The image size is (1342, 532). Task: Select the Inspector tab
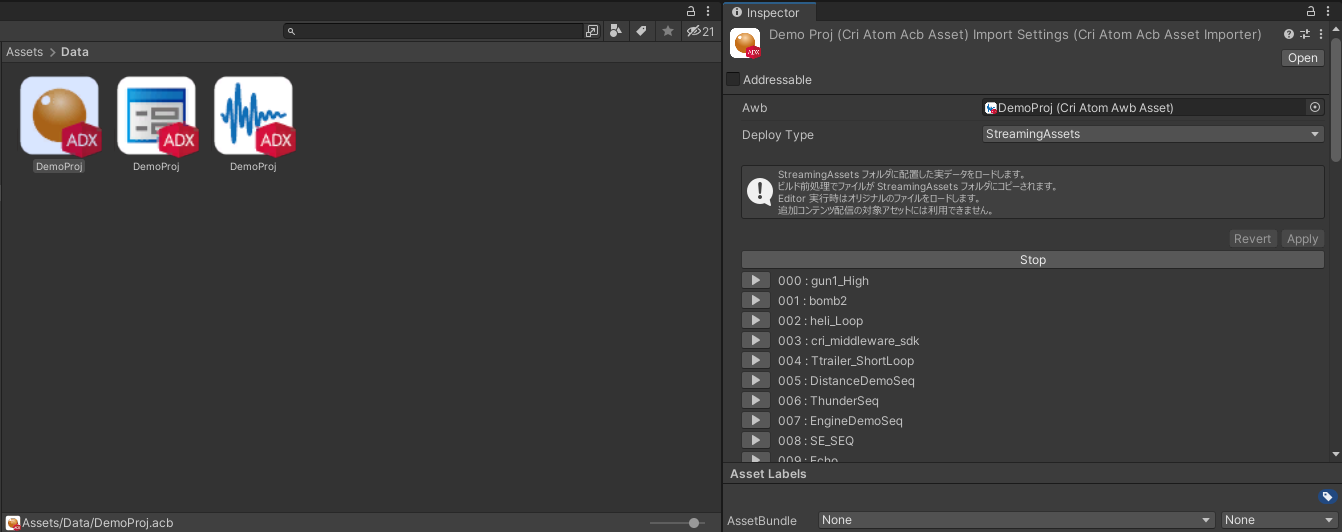click(772, 13)
